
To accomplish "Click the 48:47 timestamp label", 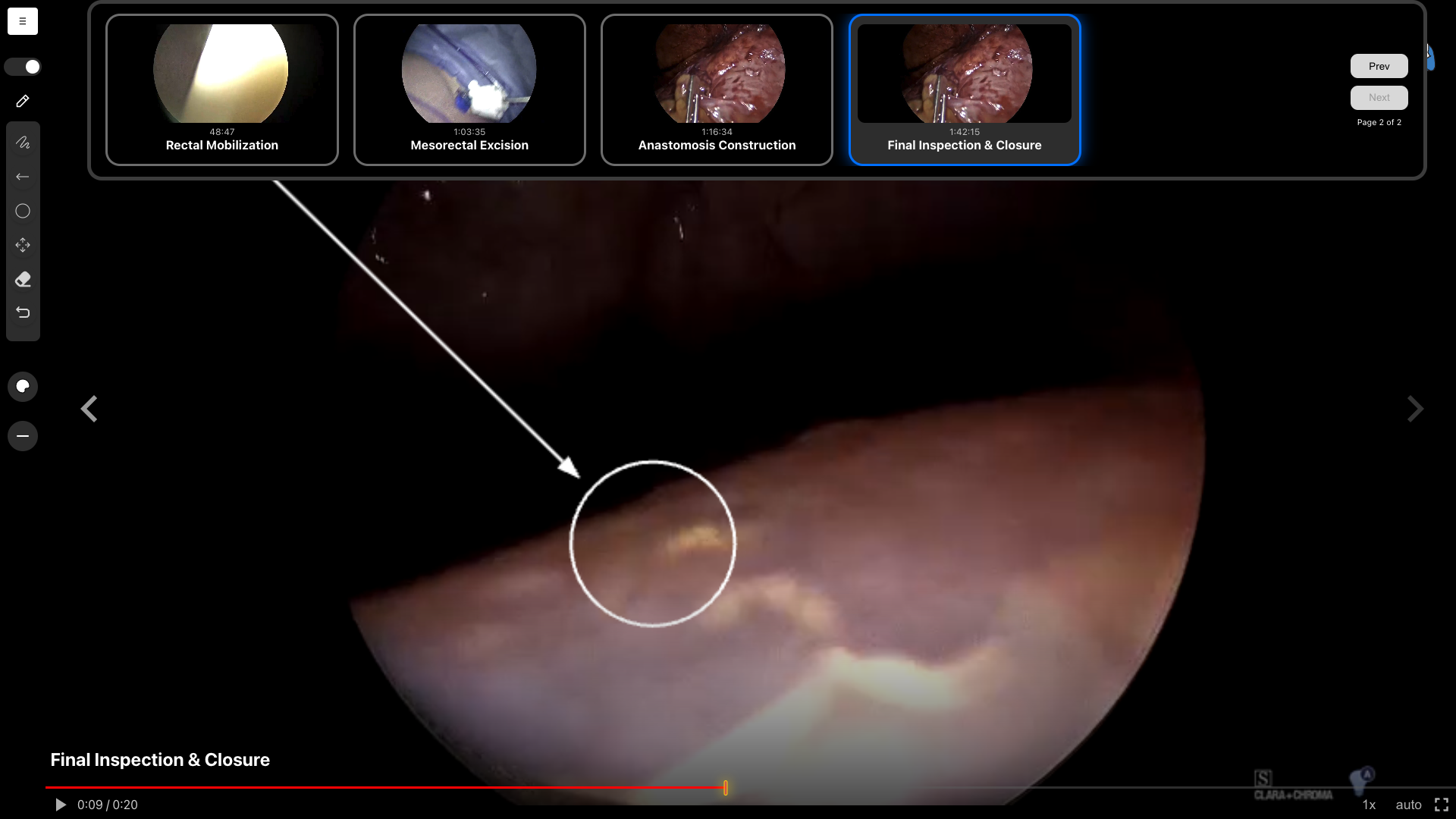I will (222, 132).
